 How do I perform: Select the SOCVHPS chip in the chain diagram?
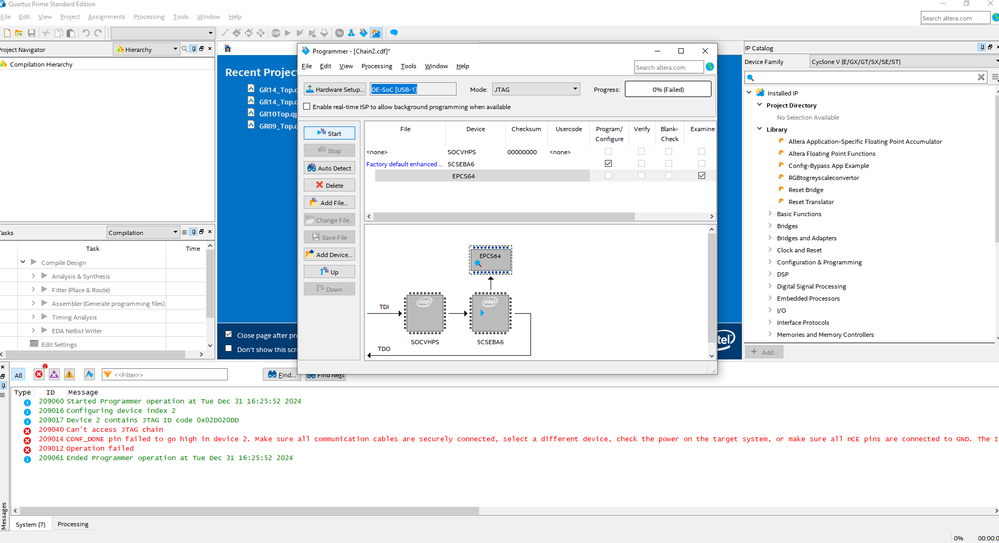click(424, 313)
